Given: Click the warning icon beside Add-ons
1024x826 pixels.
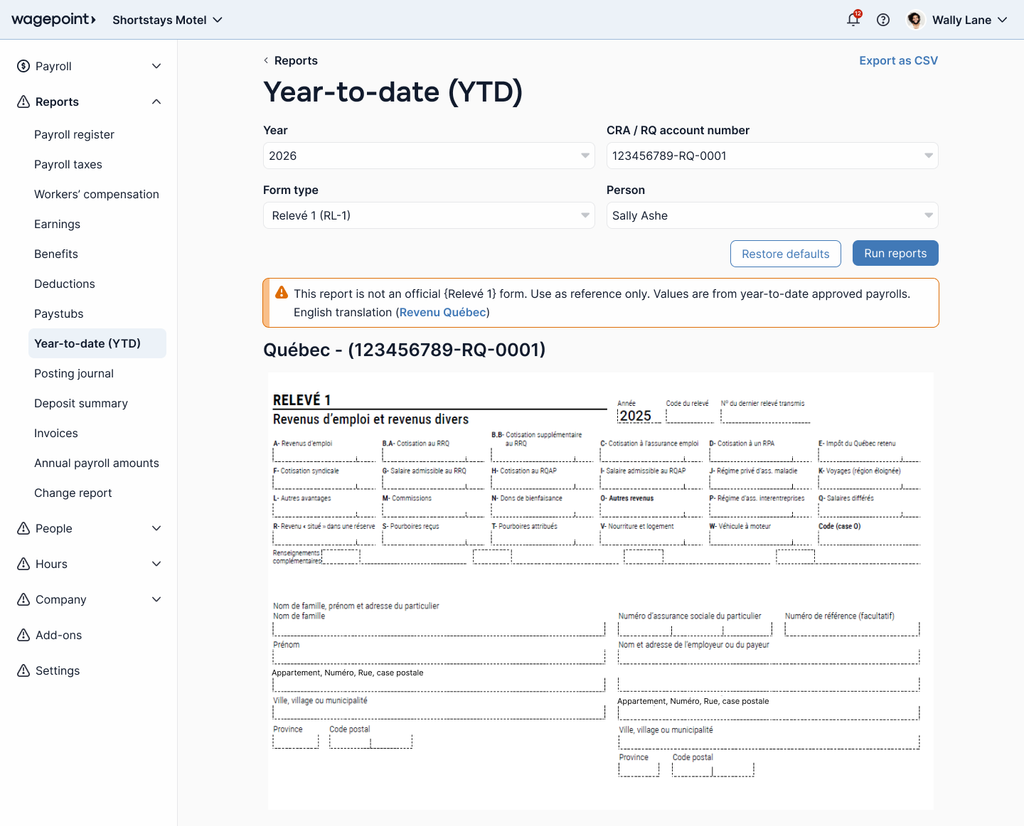Looking at the screenshot, I should (x=24, y=635).
